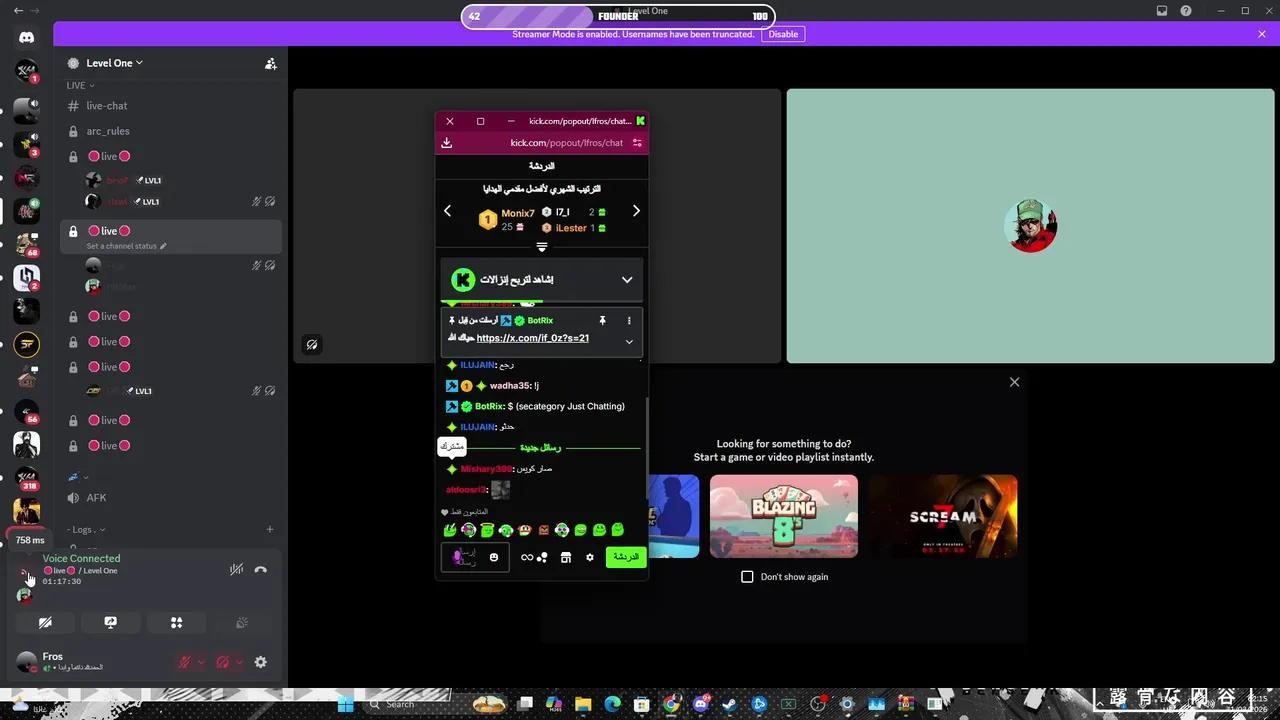1280x720 pixels.
Task: Show next leaderboard page in Kick chat
Action: pos(636,211)
